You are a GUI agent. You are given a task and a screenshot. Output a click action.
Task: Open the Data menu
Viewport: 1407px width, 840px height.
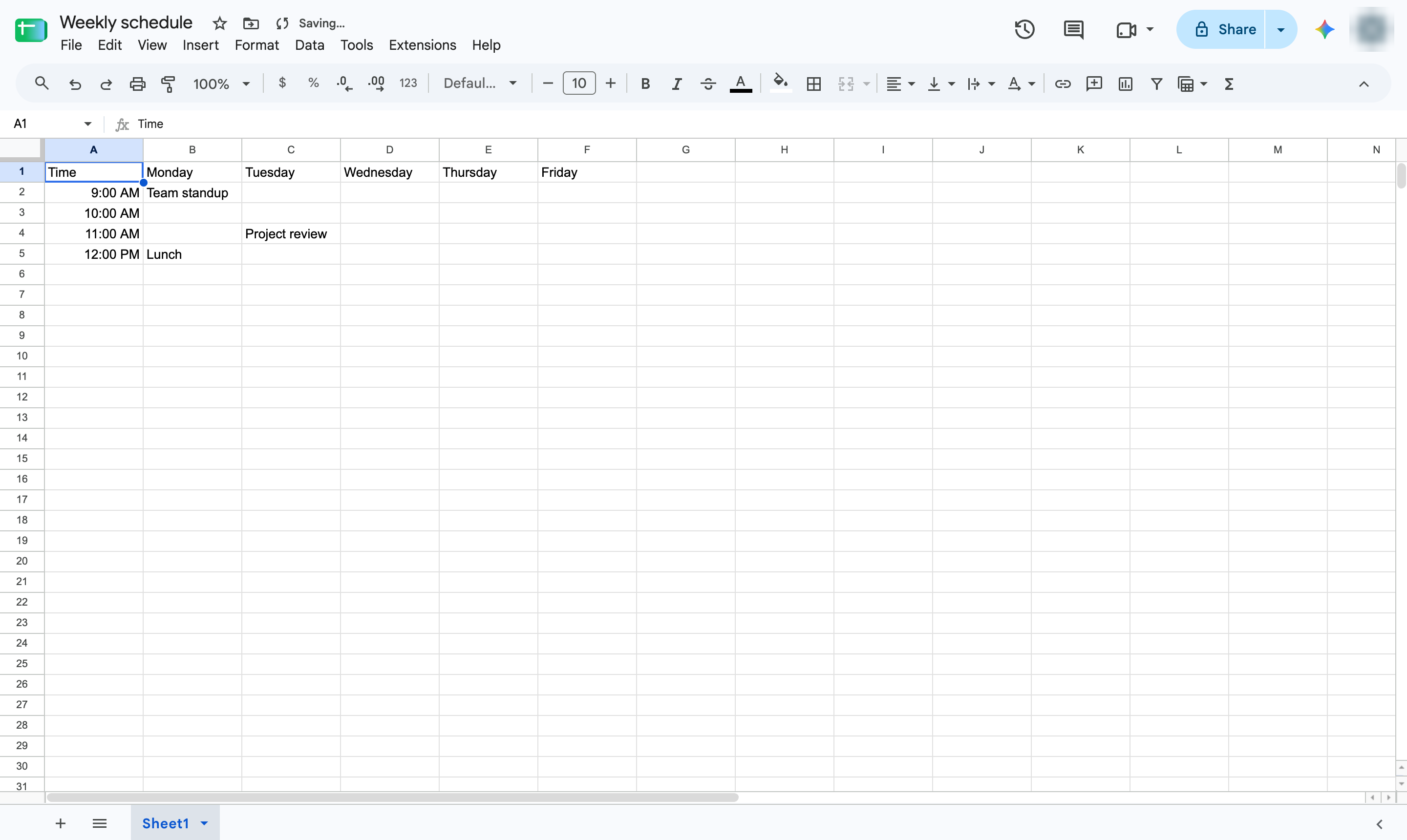[309, 45]
